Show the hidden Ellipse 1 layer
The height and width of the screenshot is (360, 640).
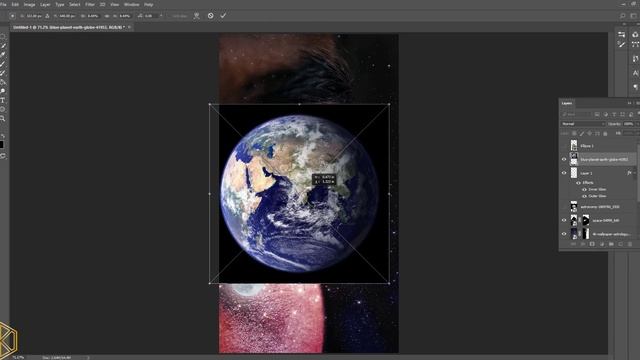pos(564,146)
